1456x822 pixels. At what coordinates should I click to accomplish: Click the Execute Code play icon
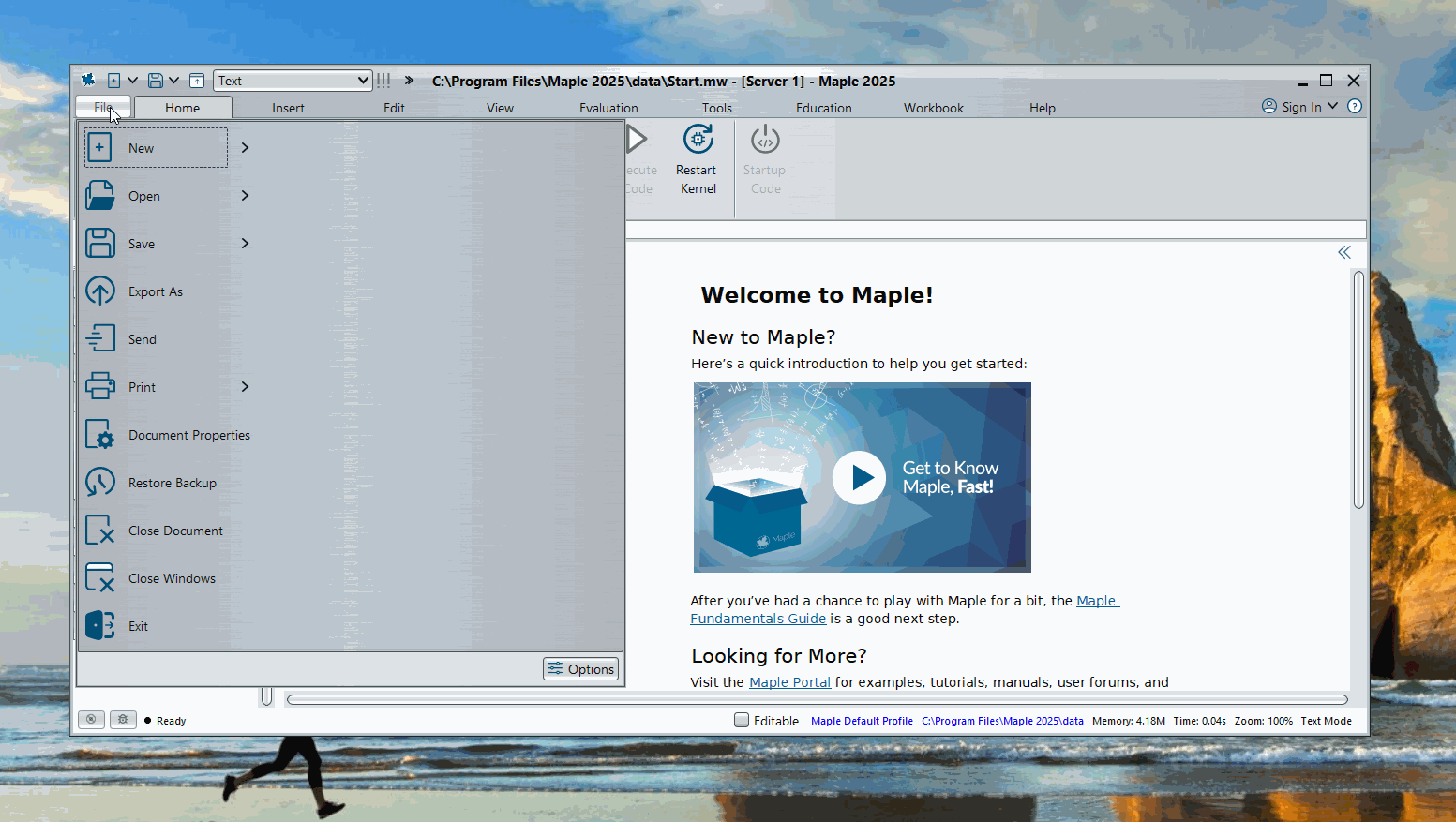[637, 140]
